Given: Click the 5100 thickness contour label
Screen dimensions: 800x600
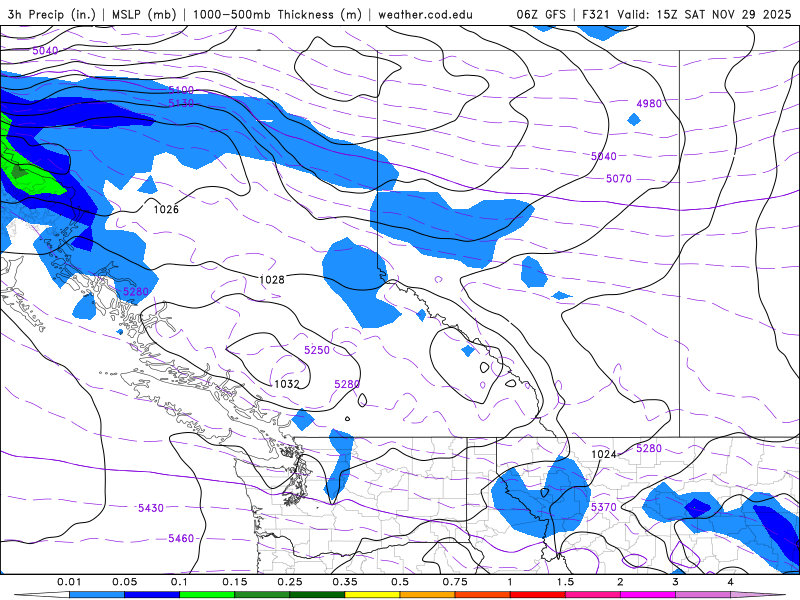Looking at the screenshot, I should click(181, 90).
